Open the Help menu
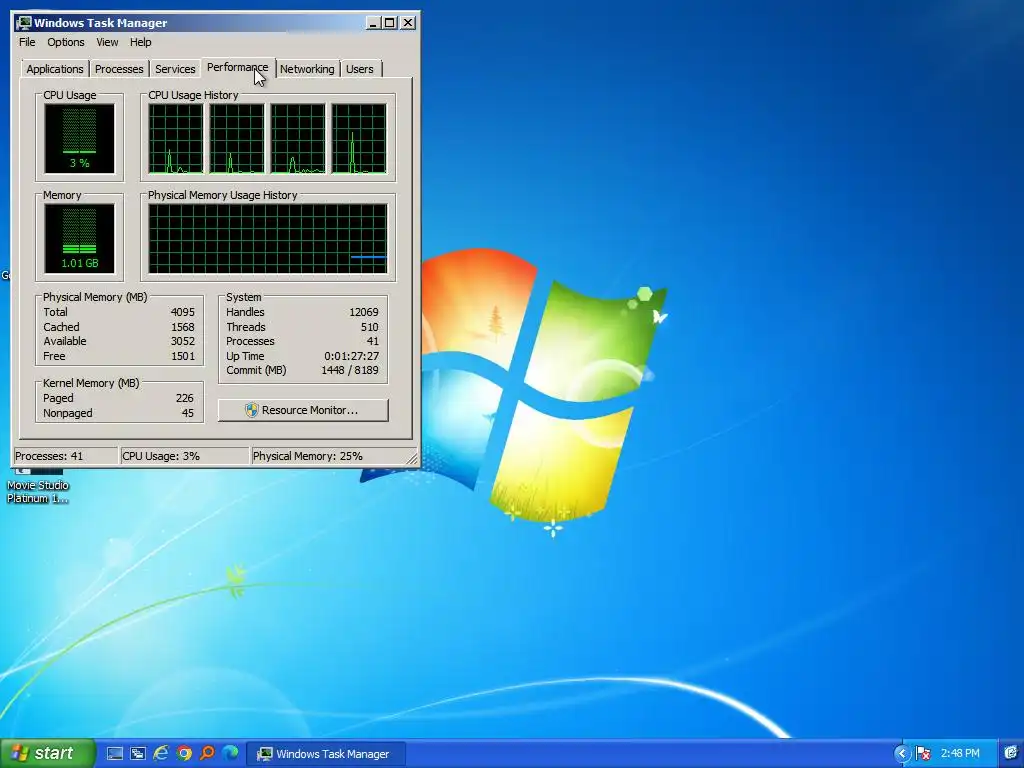1024x768 pixels. [x=140, y=42]
